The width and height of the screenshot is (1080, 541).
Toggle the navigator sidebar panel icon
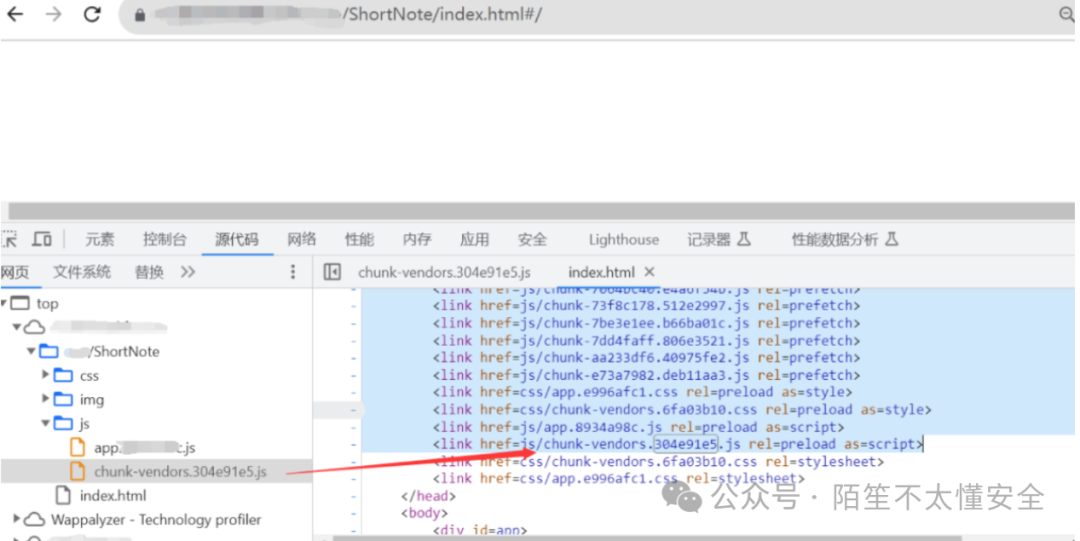pos(332,272)
